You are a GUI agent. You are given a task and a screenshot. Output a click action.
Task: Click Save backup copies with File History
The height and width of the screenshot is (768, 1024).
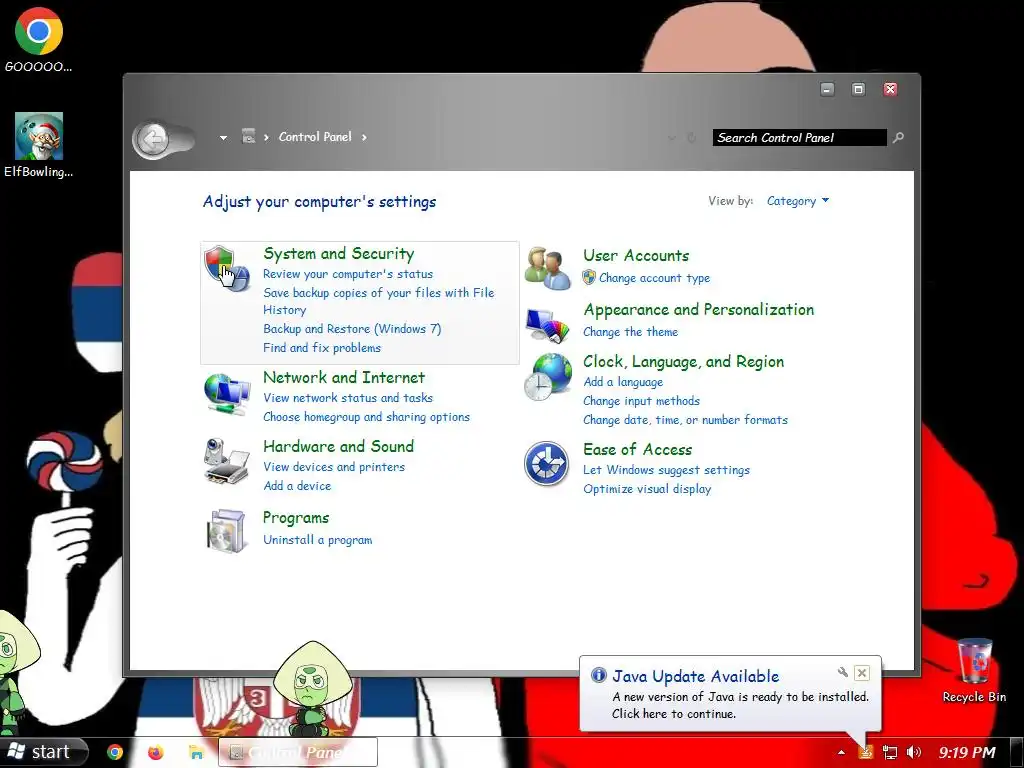pyautogui.click(x=378, y=301)
